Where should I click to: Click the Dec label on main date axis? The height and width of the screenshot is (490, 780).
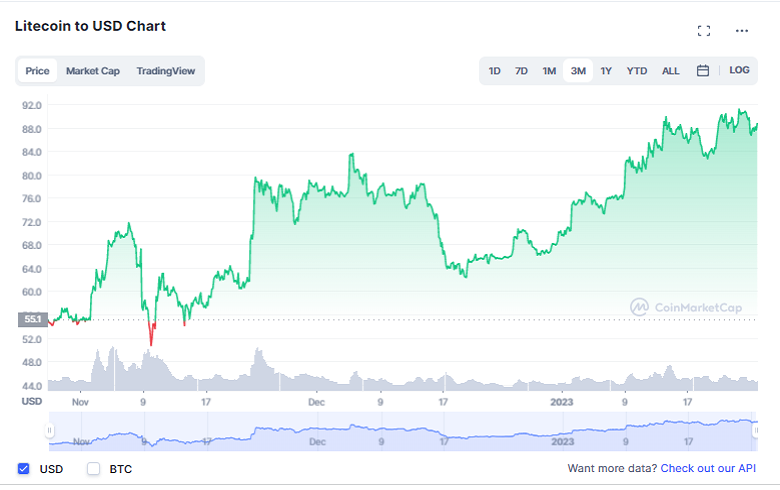(x=316, y=402)
